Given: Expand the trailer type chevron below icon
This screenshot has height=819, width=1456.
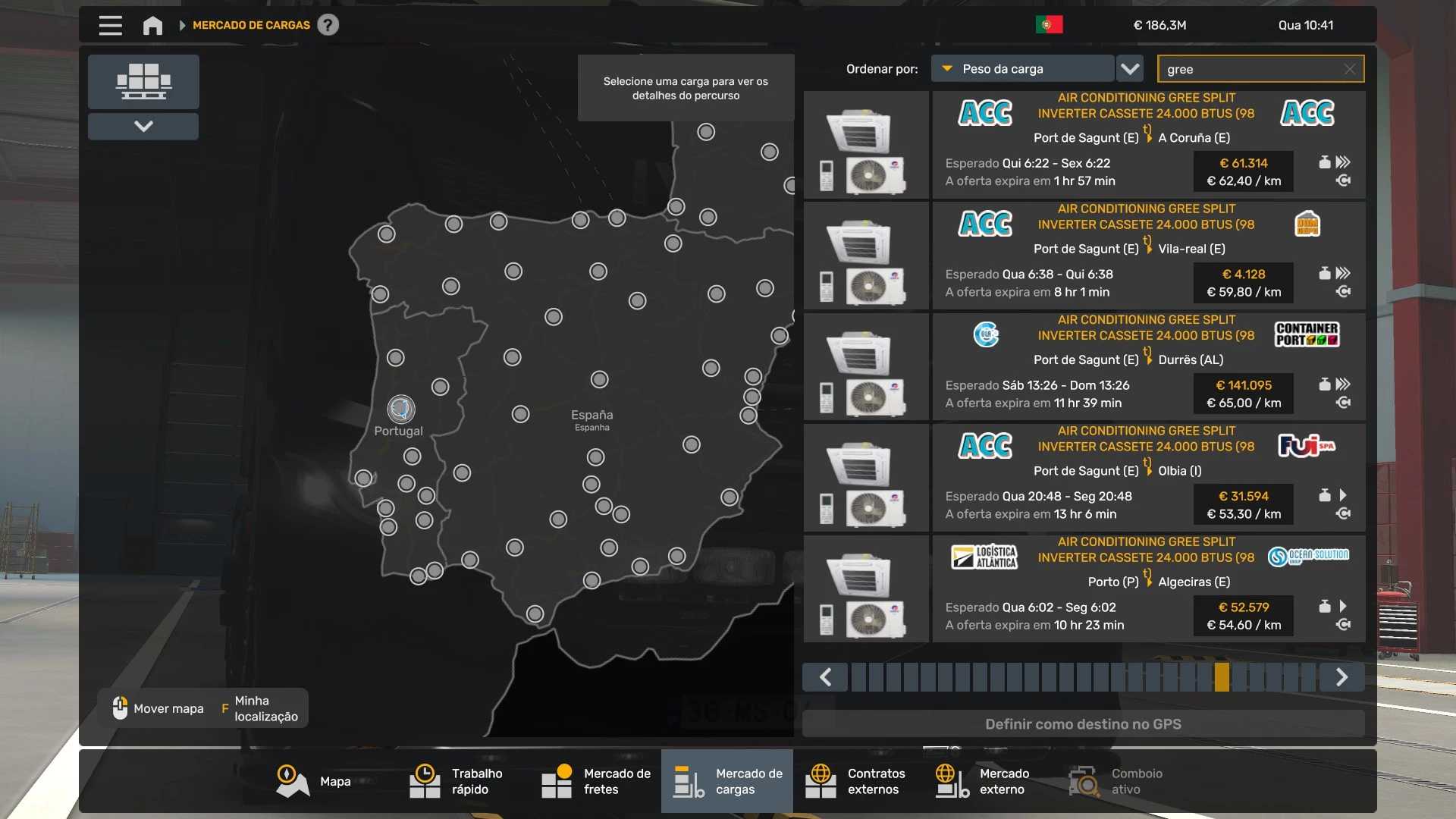Looking at the screenshot, I should click(143, 126).
